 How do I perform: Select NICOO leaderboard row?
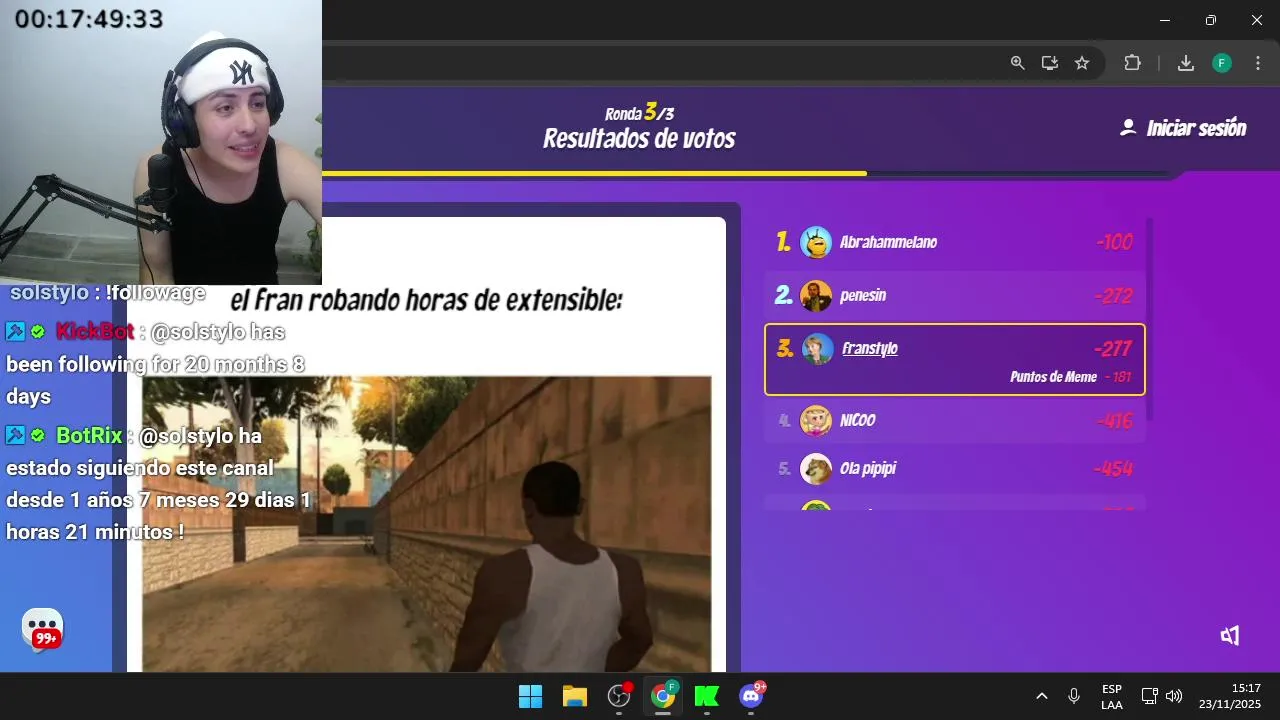click(954, 420)
